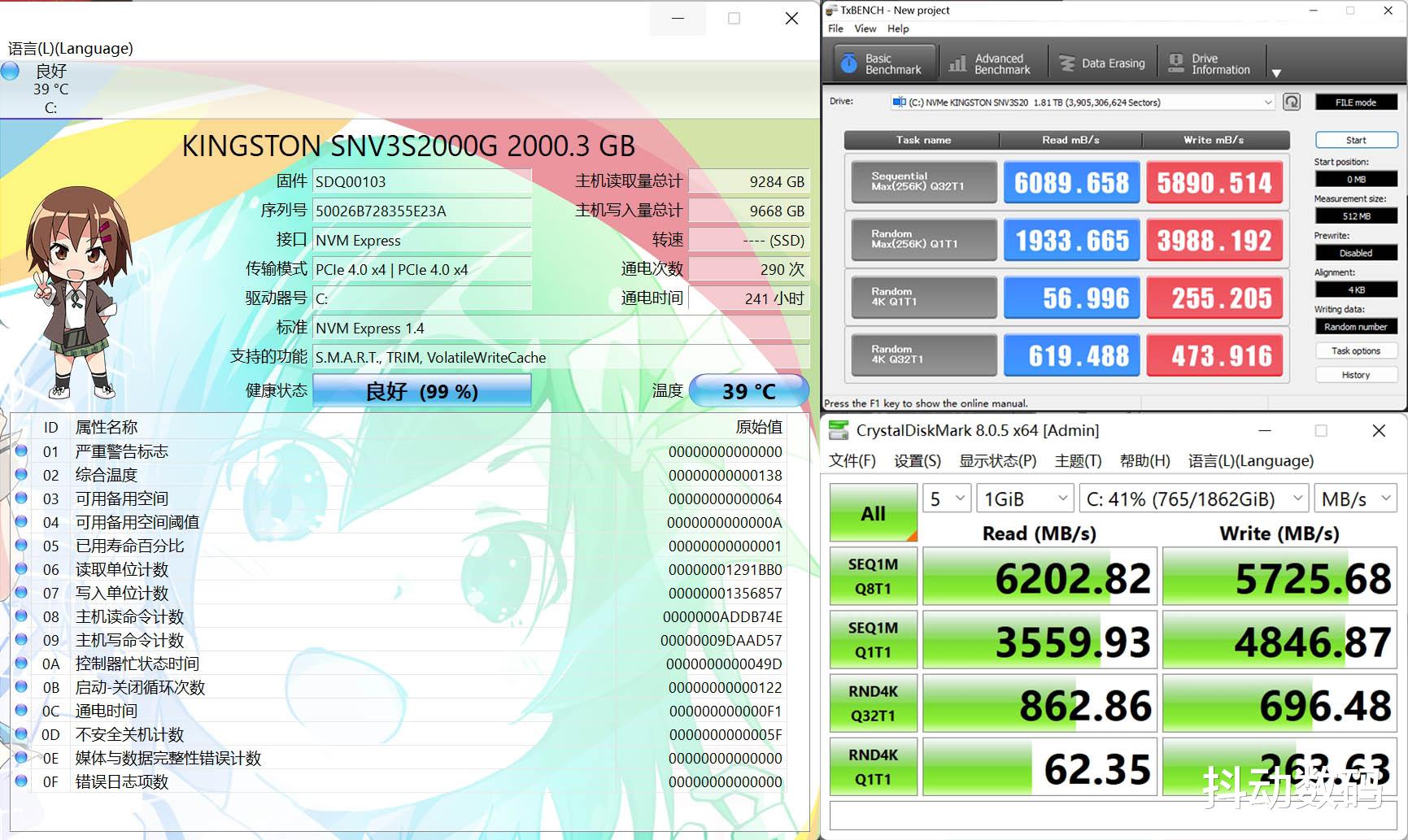The height and width of the screenshot is (840, 1408).
Task: Open the 文件(F) menu in CrystalDiskMark
Action: coord(852,461)
